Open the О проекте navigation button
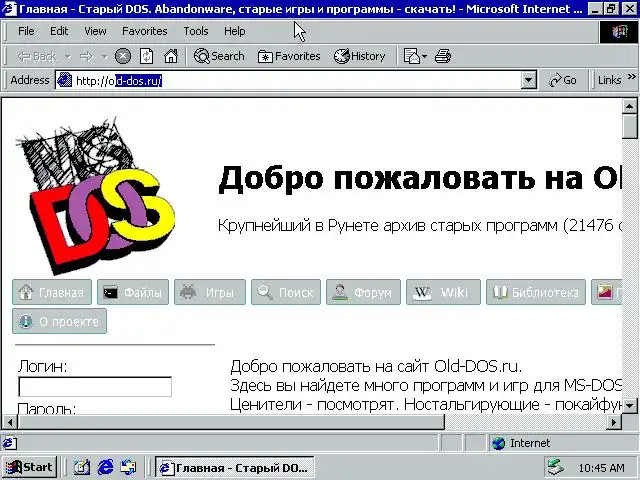The width and height of the screenshot is (640, 480). 60,321
